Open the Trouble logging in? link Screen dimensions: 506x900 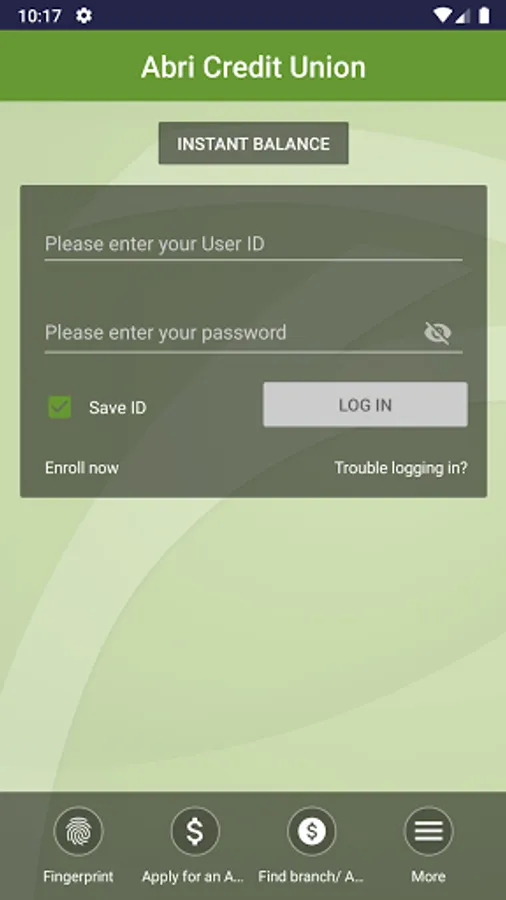(401, 468)
